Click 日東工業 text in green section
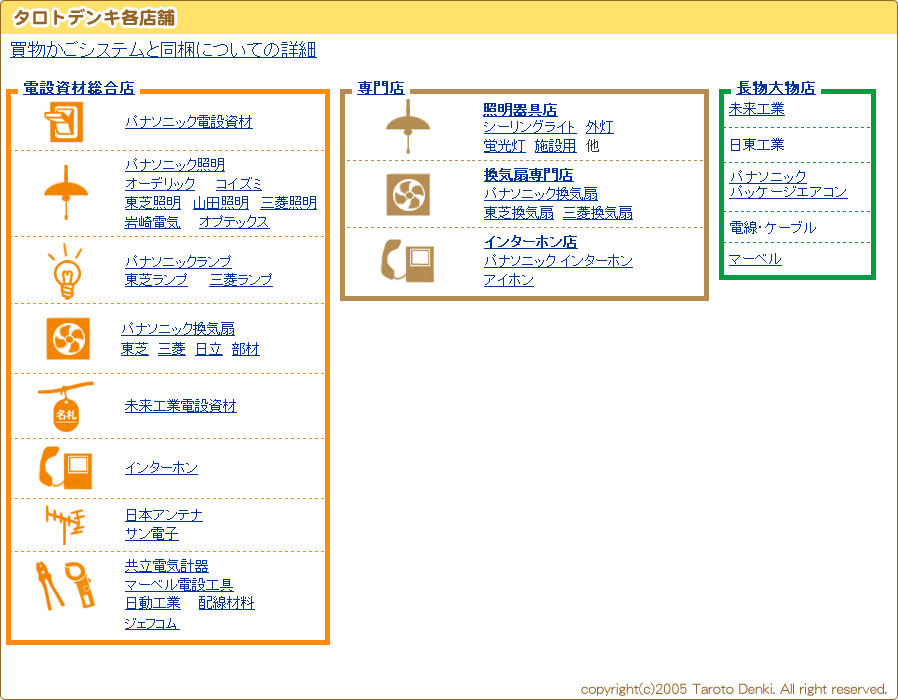The width and height of the screenshot is (898, 700). (x=757, y=145)
